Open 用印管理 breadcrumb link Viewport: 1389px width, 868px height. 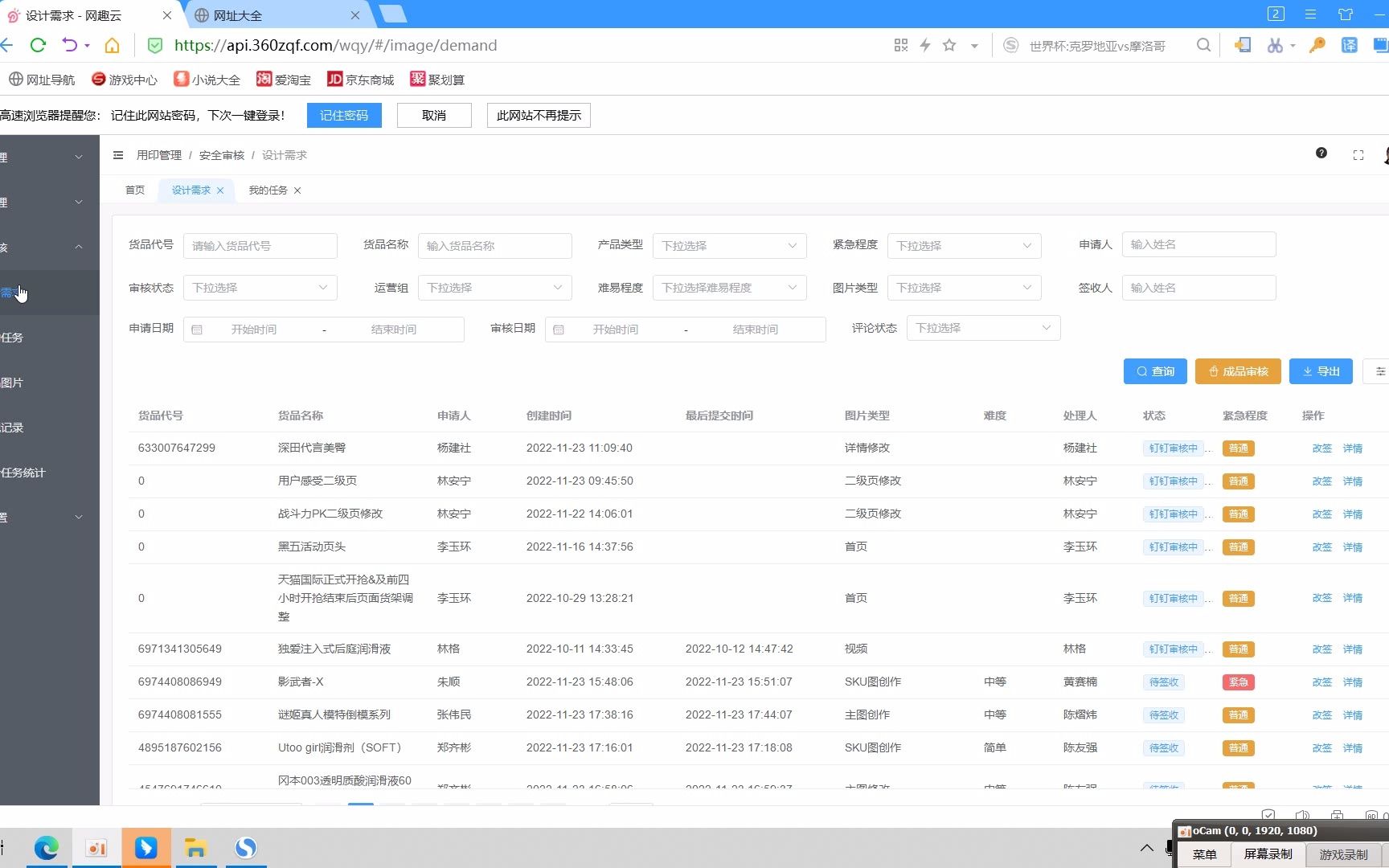[159, 155]
